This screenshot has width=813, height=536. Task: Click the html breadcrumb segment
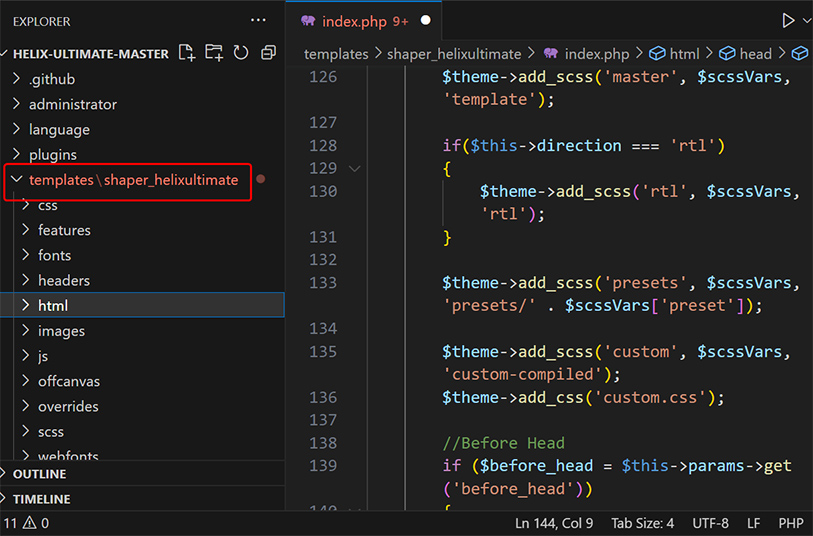(684, 54)
